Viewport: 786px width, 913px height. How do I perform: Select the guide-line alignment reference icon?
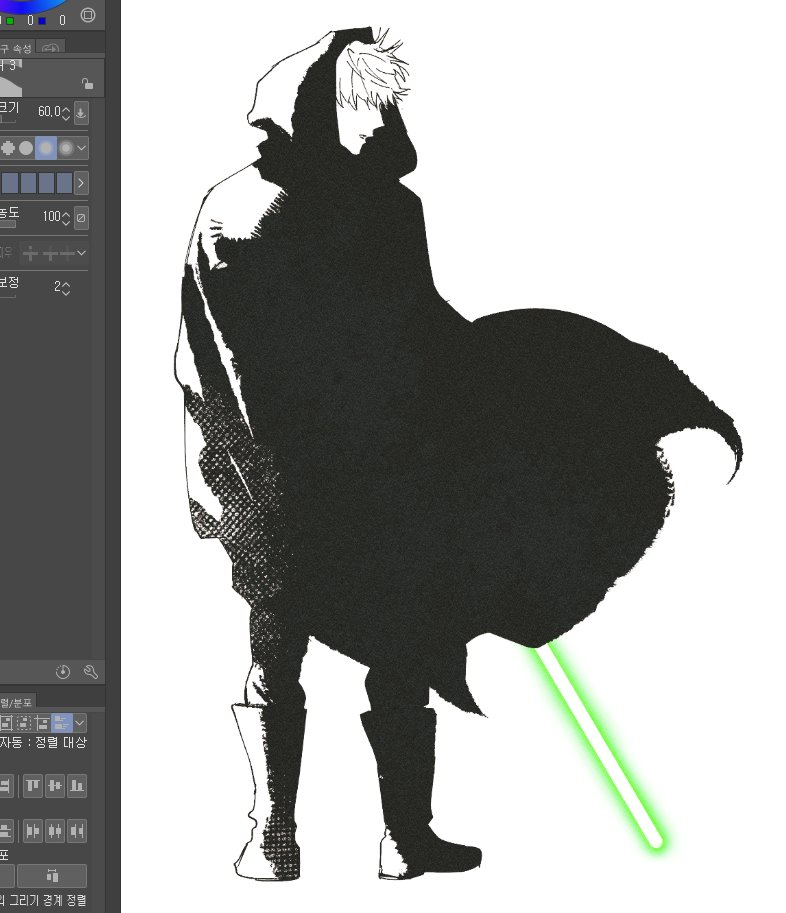click(x=43, y=723)
